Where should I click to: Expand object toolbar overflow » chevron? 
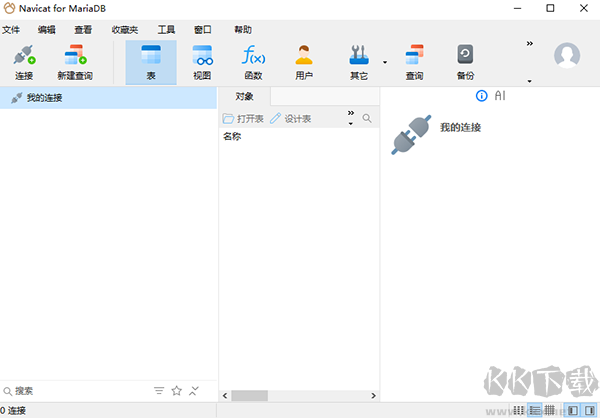coord(351,113)
